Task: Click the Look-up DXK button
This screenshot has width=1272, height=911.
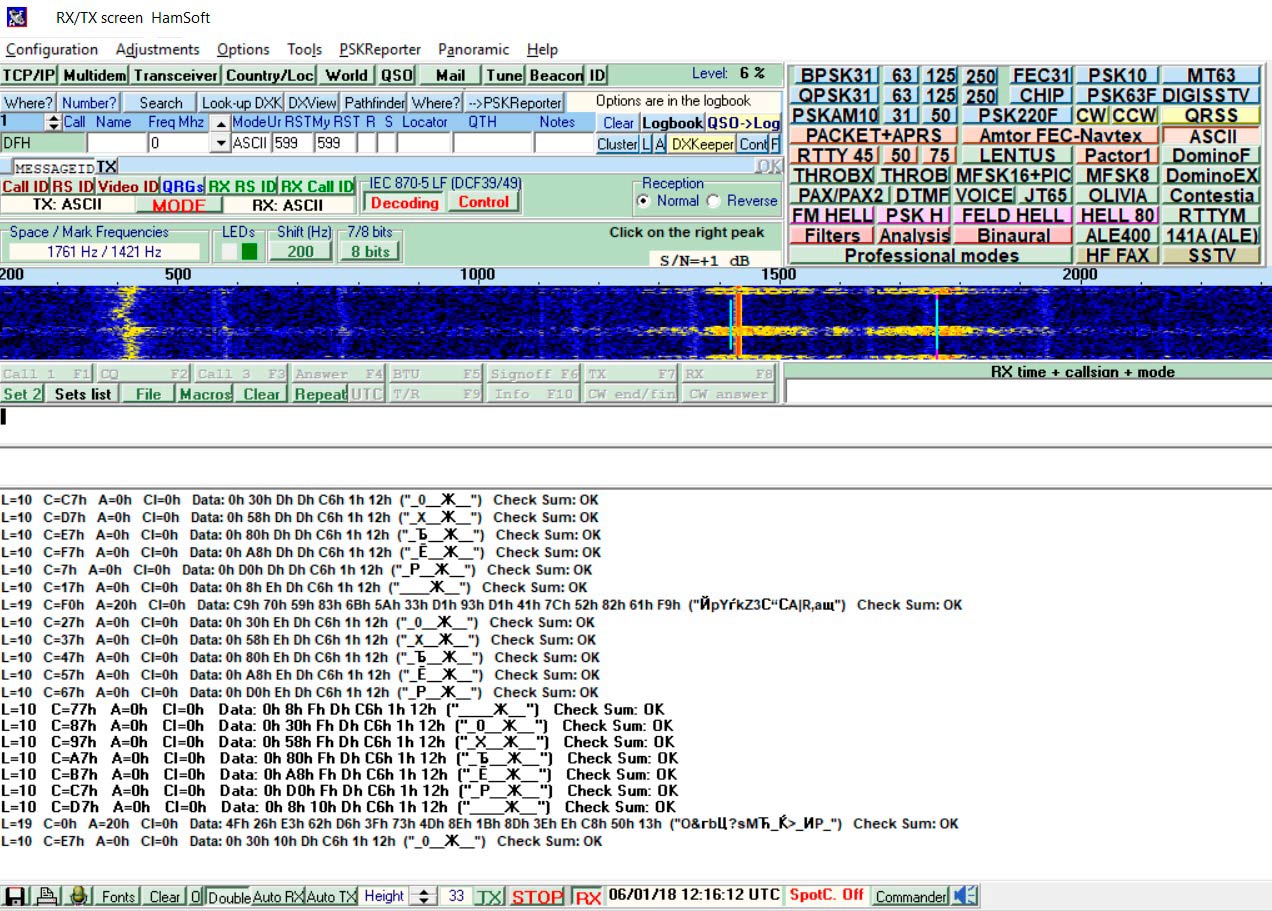Action: pyautogui.click(x=242, y=102)
